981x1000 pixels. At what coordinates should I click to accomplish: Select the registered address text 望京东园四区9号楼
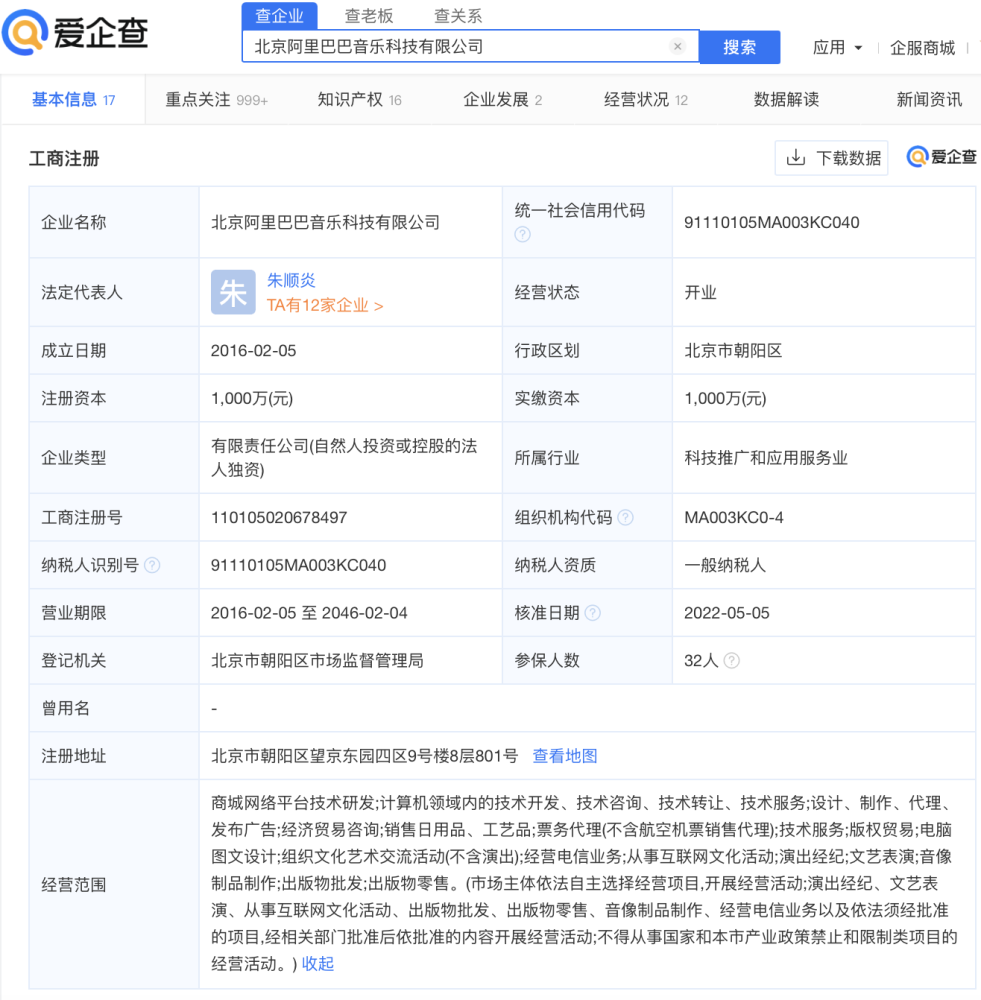pos(380,756)
